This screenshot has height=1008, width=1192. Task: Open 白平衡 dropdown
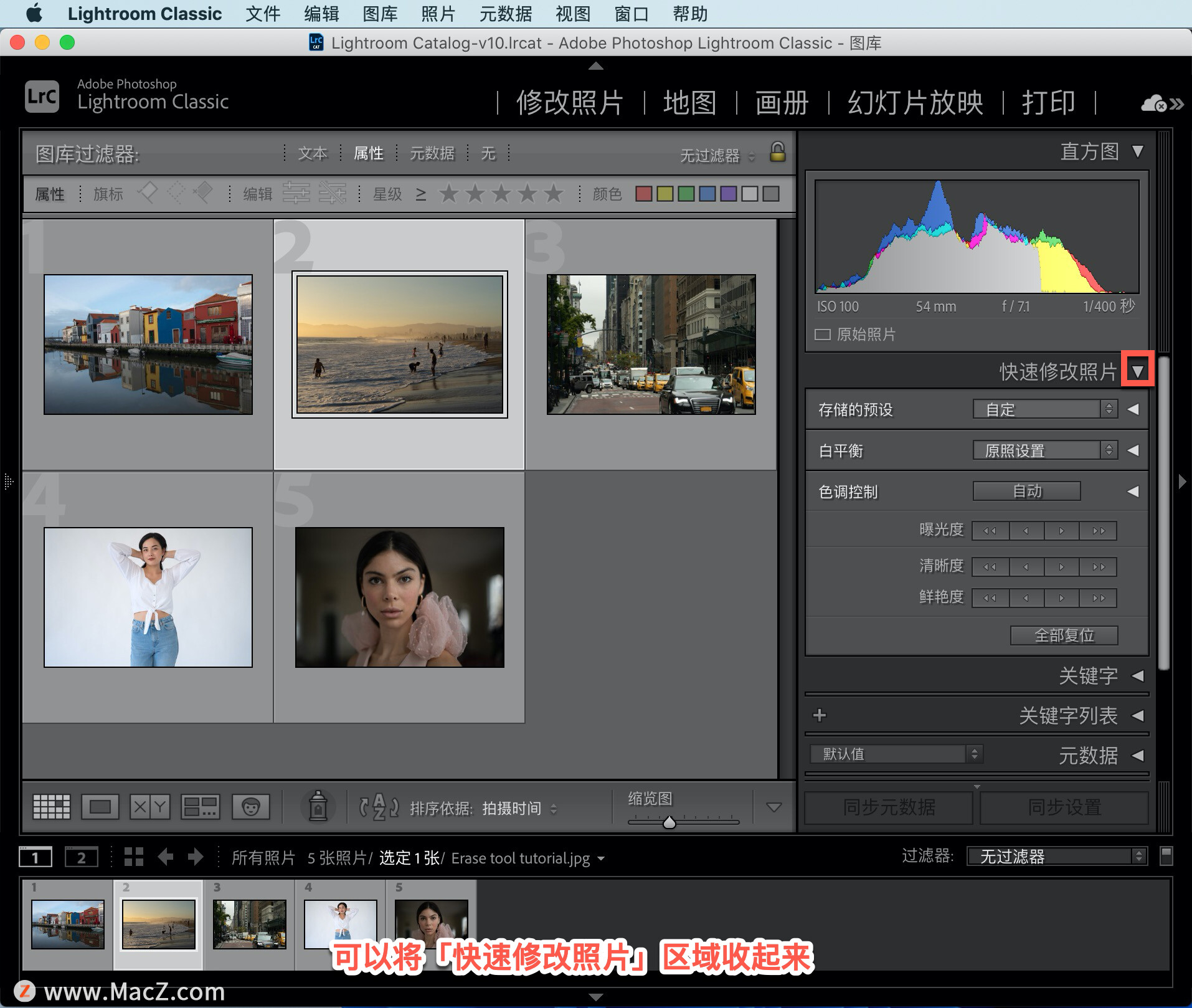[x=1045, y=450]
